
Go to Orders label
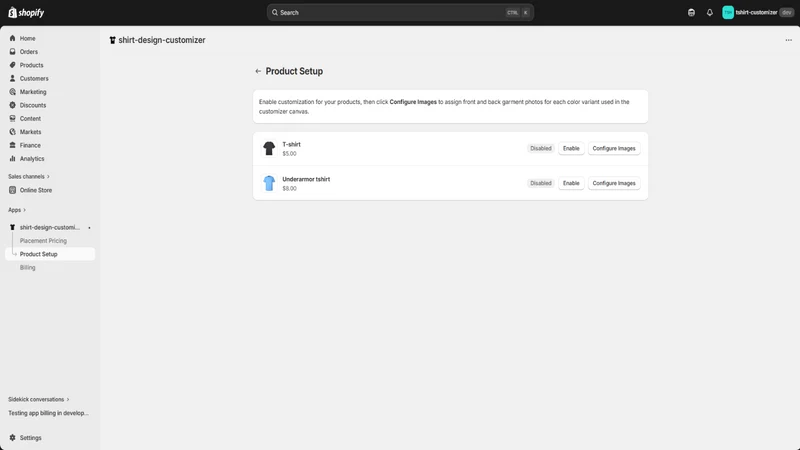(x=29, y=52)
